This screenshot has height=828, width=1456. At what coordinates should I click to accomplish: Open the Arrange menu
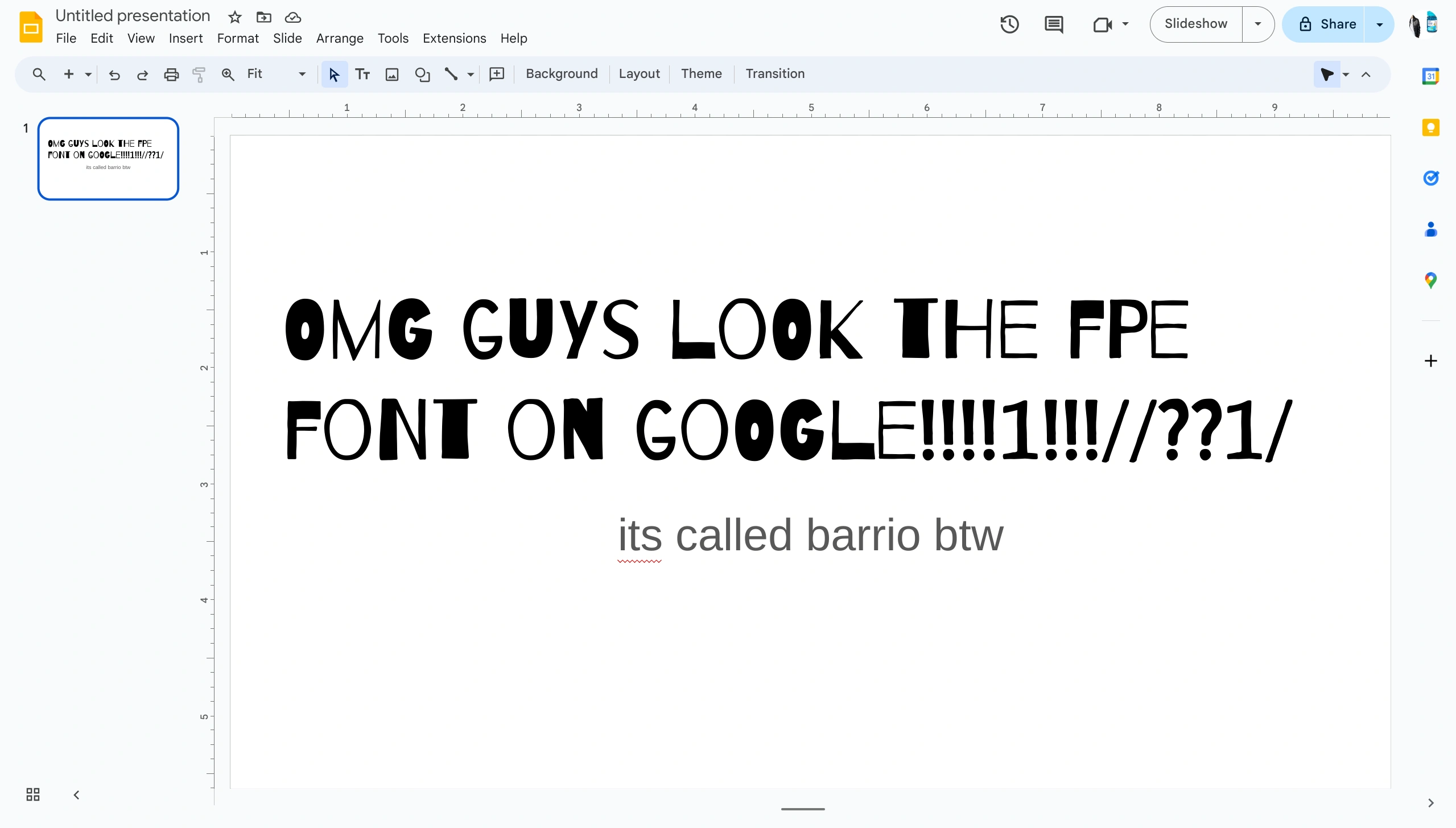tap(340, 38)
